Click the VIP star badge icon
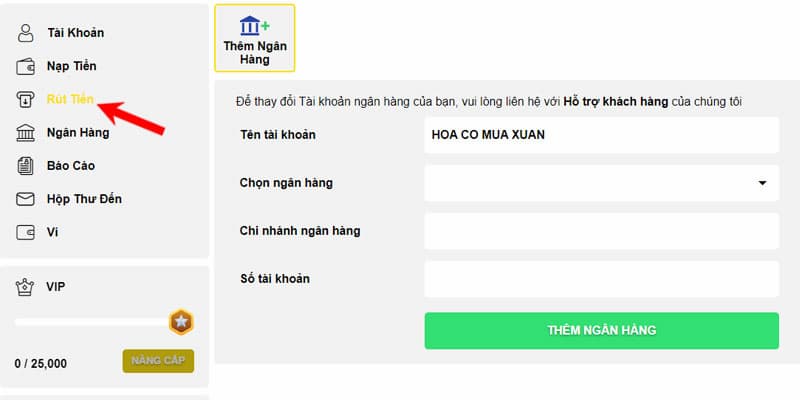The image size is (800, 400). [181, 322]
